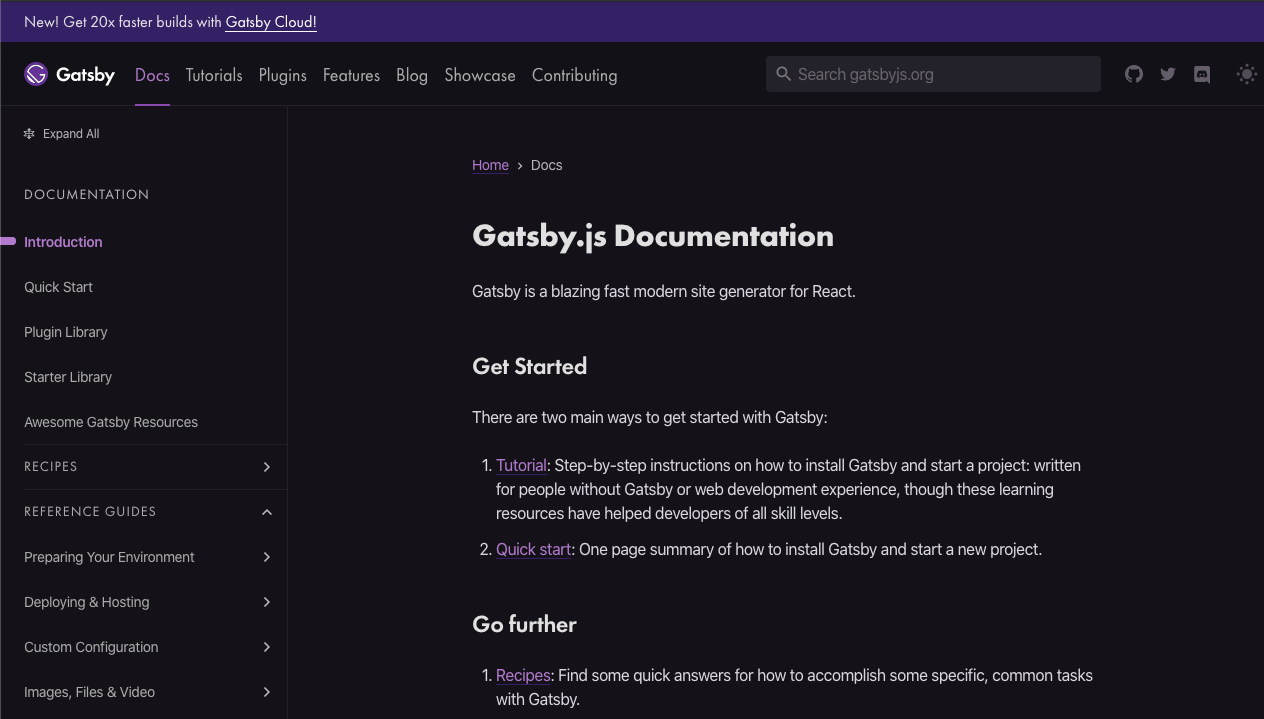The width and height of the screenshot is (1264, 719).
Task: Click the Get Started heading
Action: [x=529, y=366]
